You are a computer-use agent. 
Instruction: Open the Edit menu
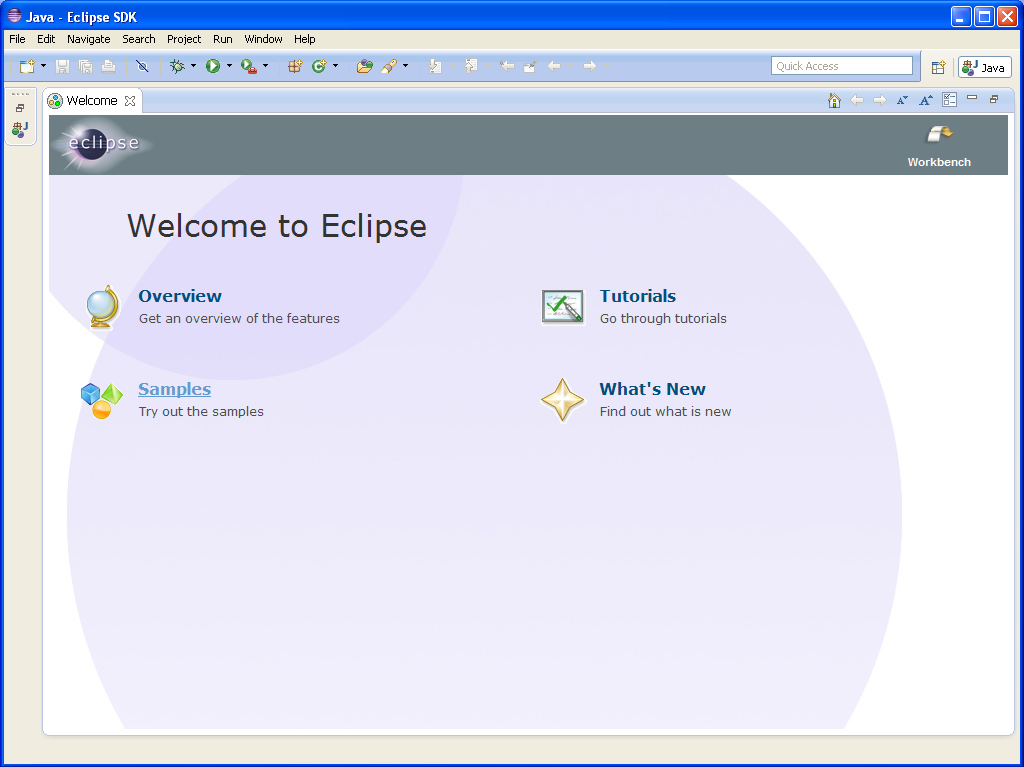[x=46, y=39]
